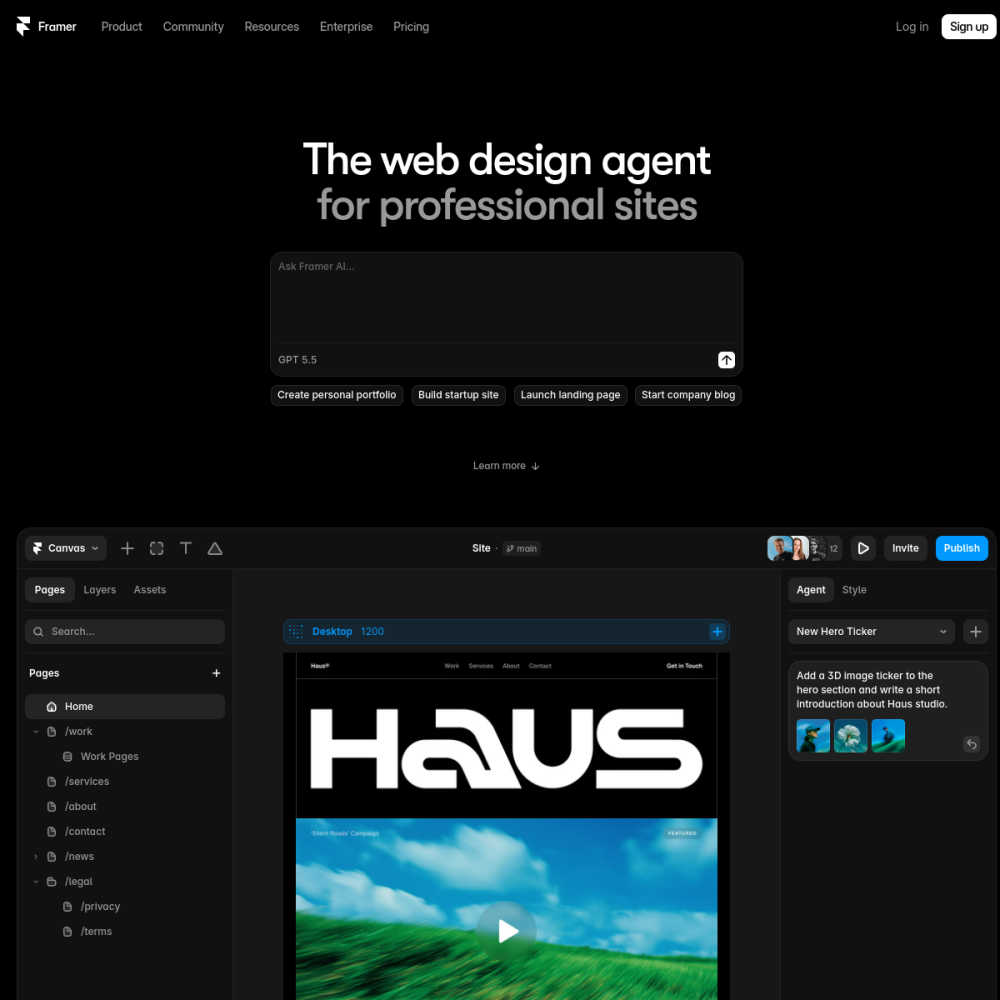Play the video in the Haus preview

tap(506, 931)
